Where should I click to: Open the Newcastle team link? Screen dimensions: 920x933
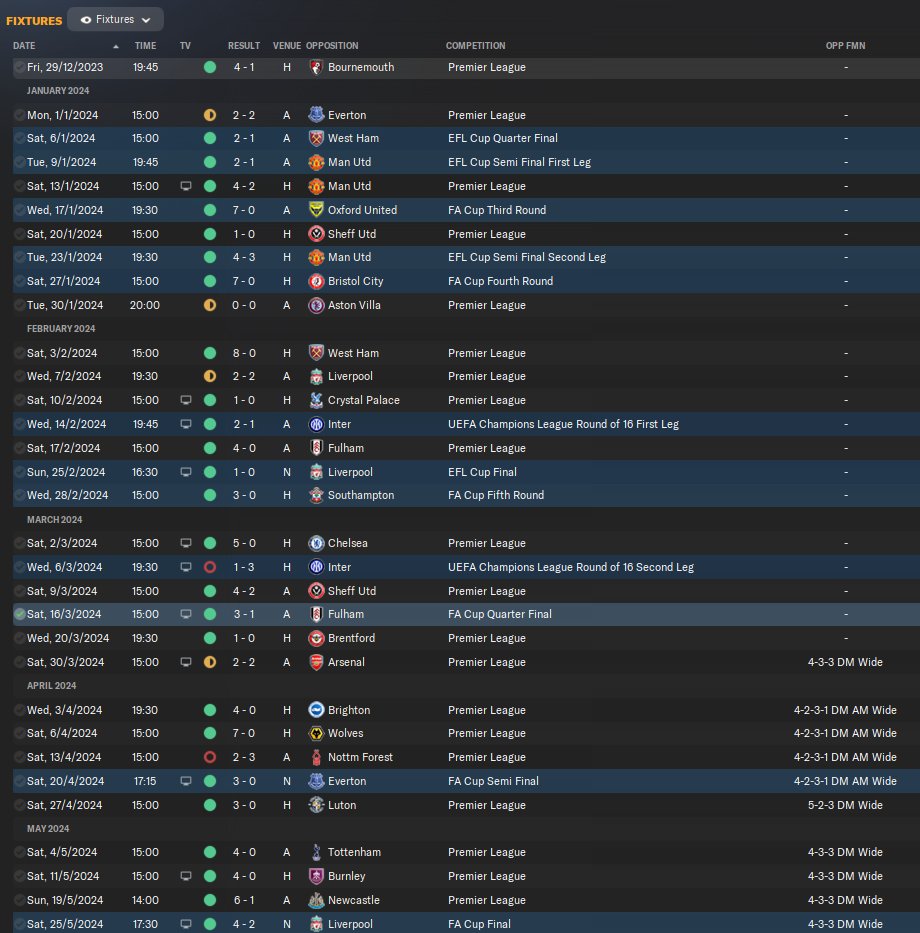[x=353, y=900]
